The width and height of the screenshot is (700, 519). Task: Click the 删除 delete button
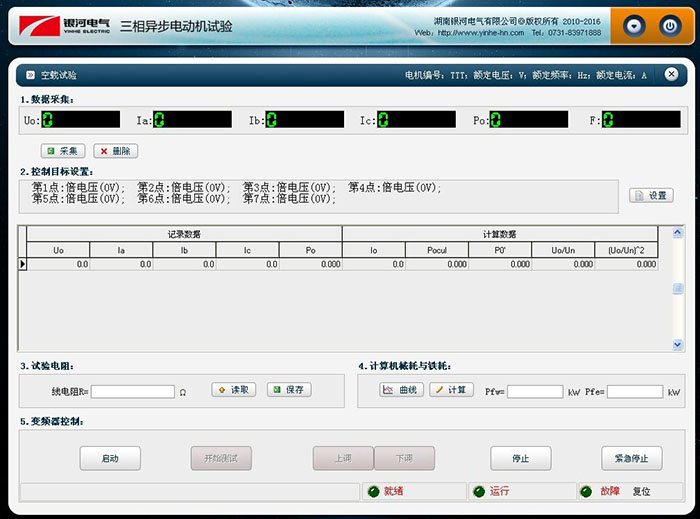click(116, 151)
